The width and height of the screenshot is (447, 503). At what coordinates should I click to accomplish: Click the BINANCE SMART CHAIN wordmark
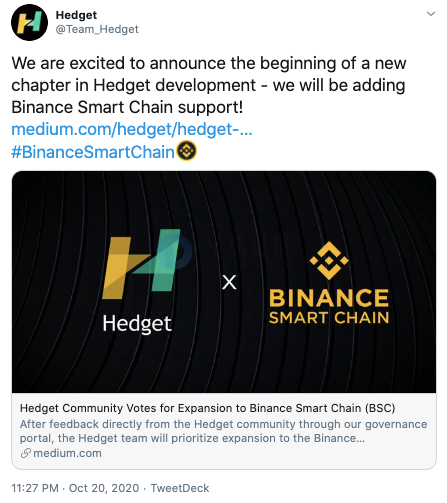[329, 307]
